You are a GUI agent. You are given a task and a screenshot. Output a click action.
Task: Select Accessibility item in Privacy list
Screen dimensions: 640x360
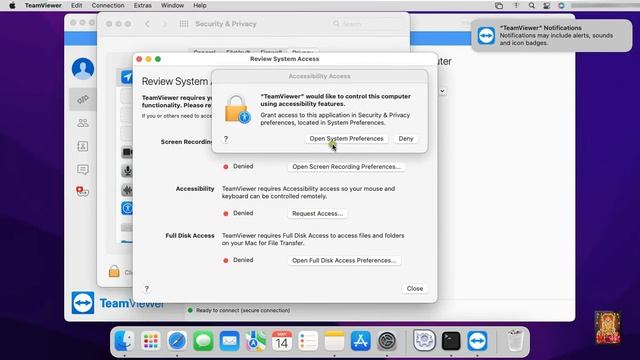127,208
